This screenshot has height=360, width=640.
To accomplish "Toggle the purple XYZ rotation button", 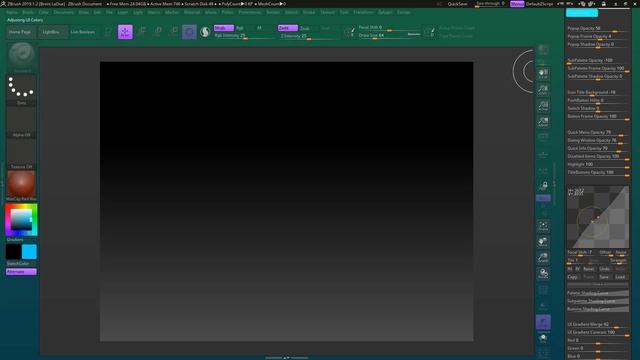I will (x=543, y=198).
